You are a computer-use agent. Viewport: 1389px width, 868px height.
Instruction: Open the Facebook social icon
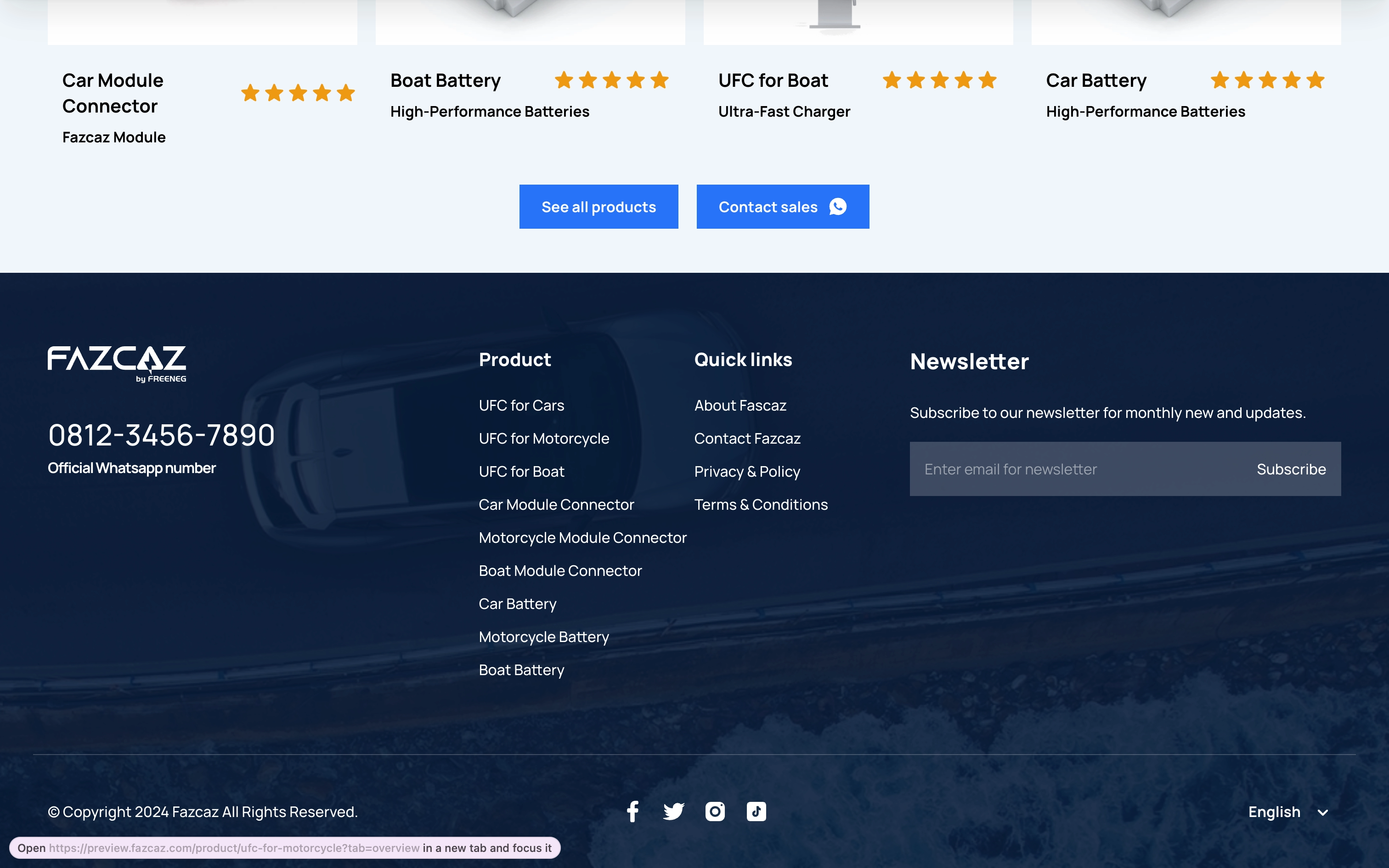632,811
